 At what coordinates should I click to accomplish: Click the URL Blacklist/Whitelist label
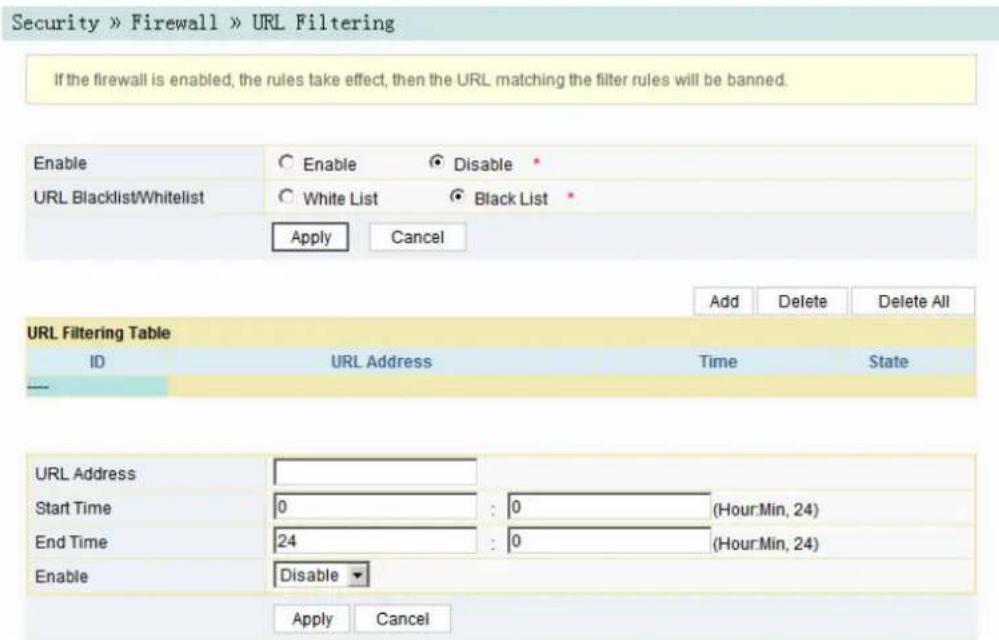[x=119, y=197]
